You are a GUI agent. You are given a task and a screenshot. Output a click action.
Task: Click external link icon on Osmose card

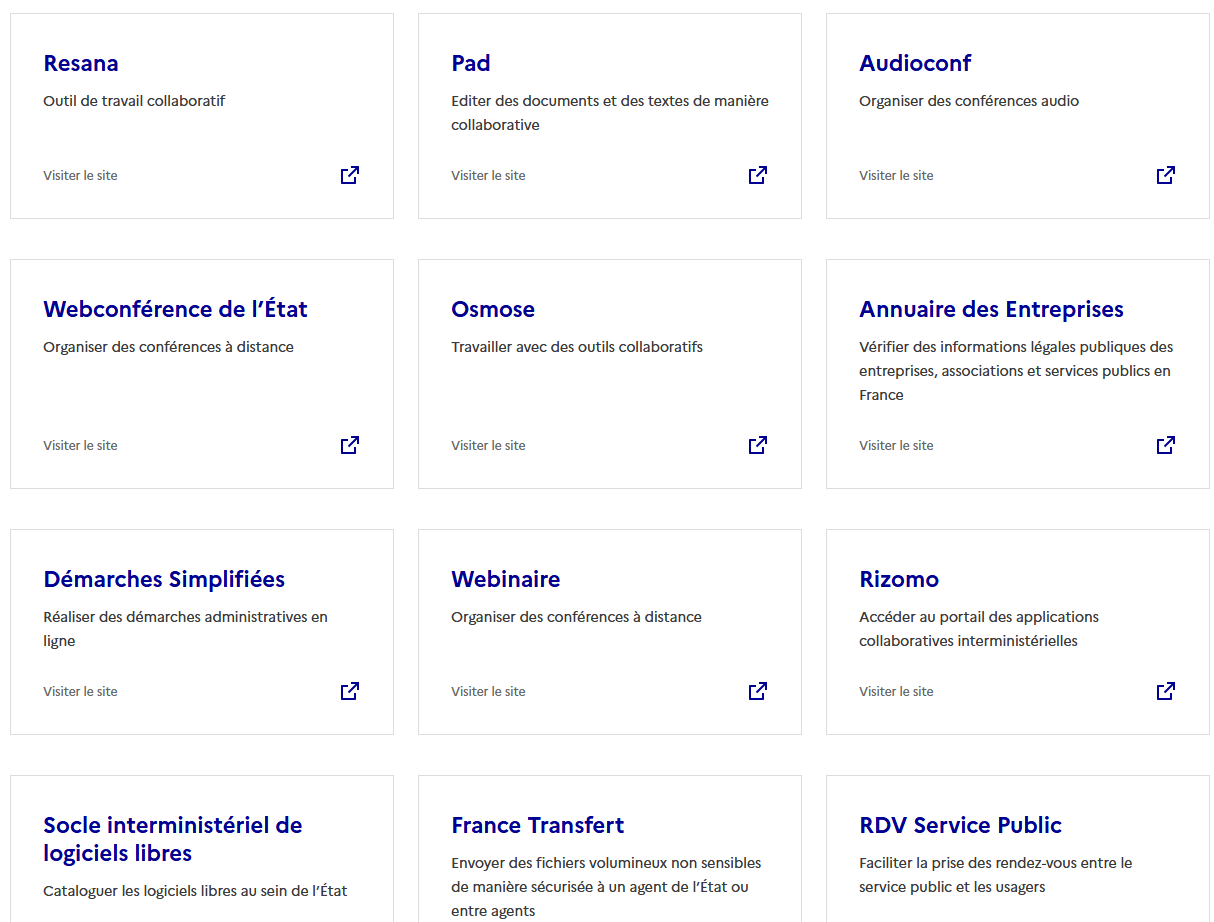point(758,445)
